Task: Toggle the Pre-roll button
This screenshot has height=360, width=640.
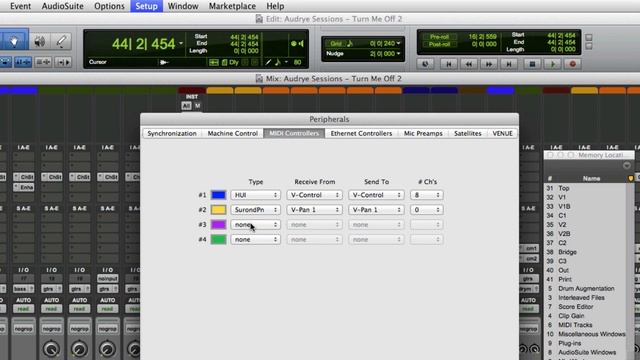Action: pos(440,37)
